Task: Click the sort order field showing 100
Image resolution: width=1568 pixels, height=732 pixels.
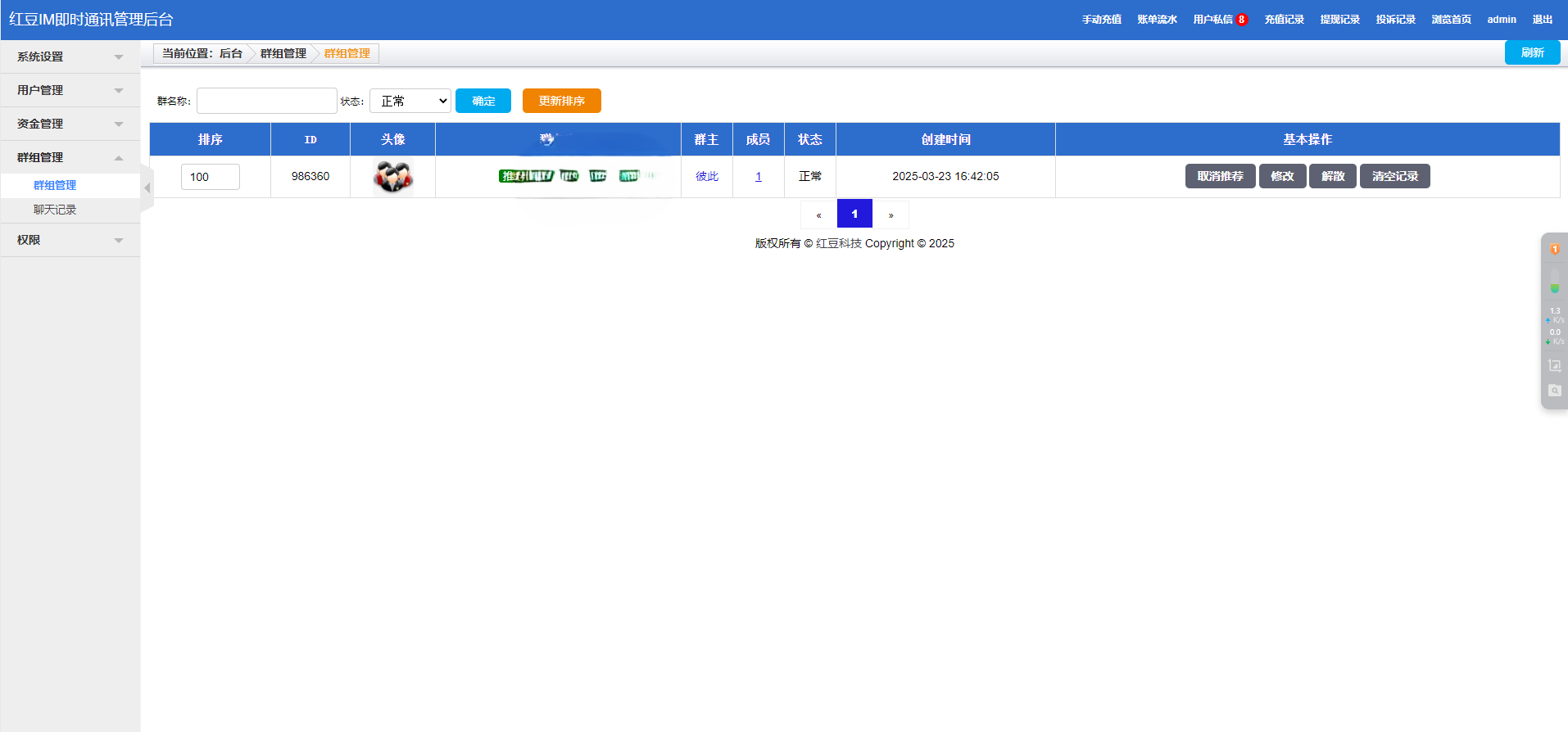Action: click(210, 177)
